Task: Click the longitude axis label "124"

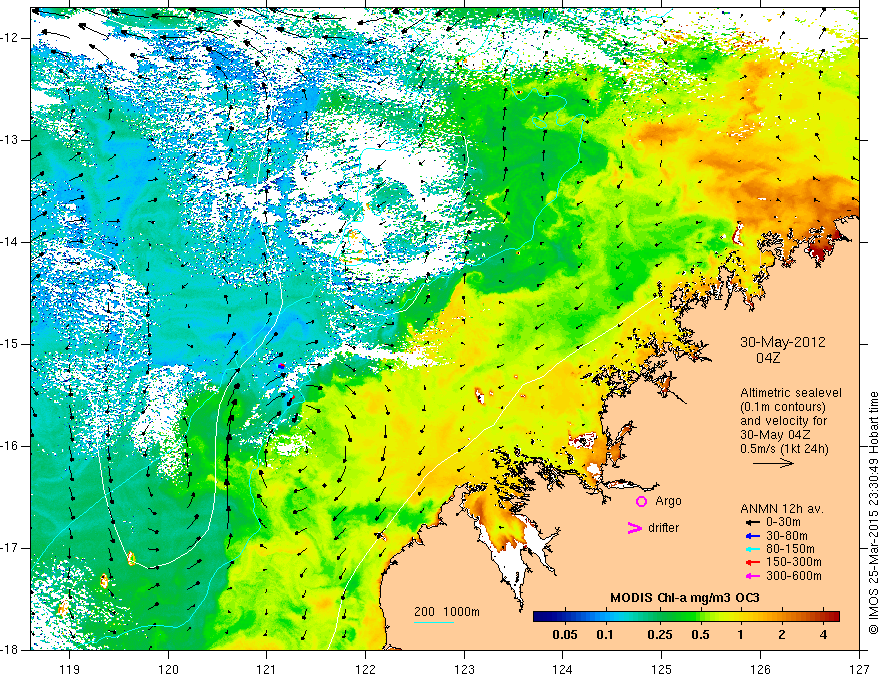Action: coord(563,669)
